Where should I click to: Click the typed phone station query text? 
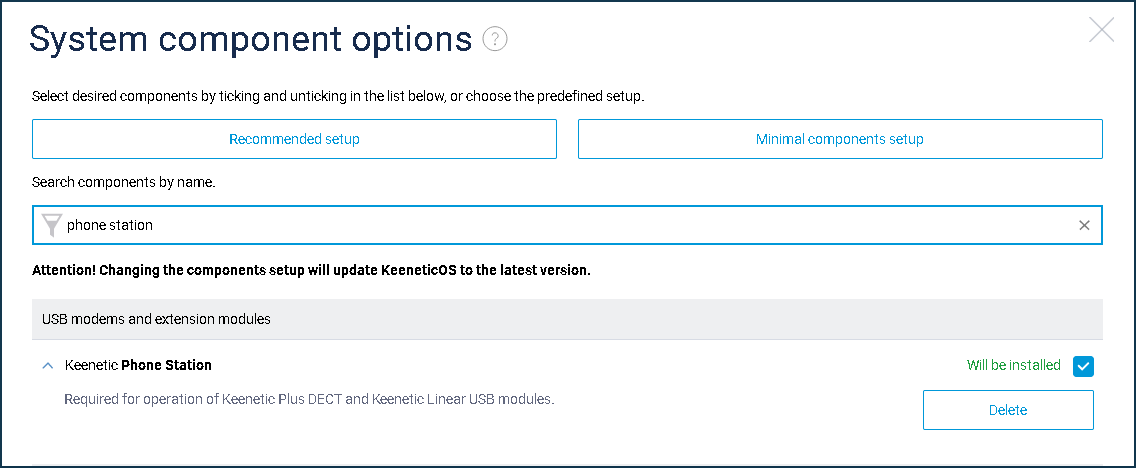[x=110, y=226]
